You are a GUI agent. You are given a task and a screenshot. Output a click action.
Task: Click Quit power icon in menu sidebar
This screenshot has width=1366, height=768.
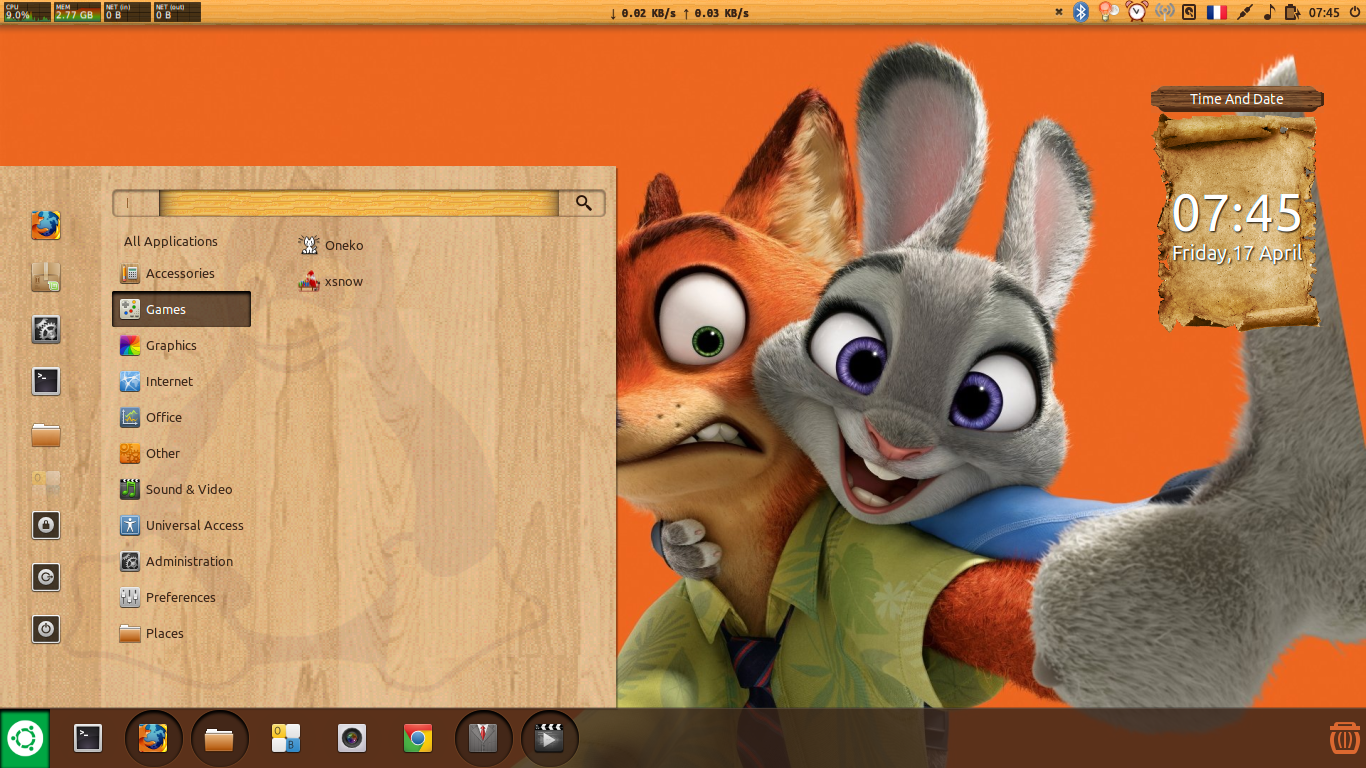46,629
